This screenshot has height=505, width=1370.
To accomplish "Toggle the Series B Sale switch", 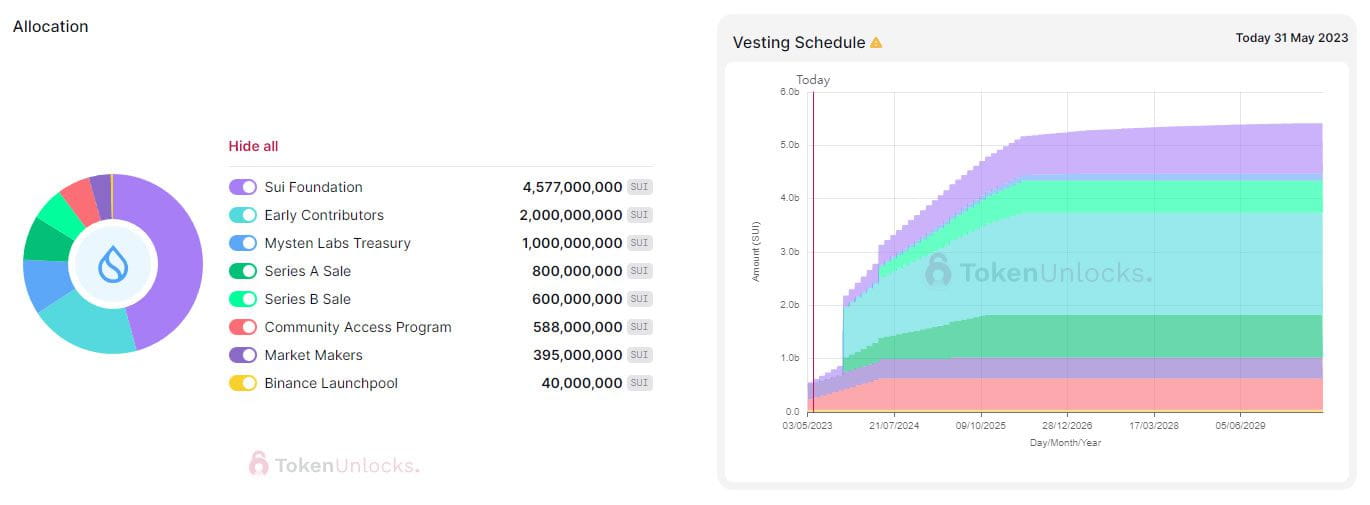I will (x=243, y=299).
